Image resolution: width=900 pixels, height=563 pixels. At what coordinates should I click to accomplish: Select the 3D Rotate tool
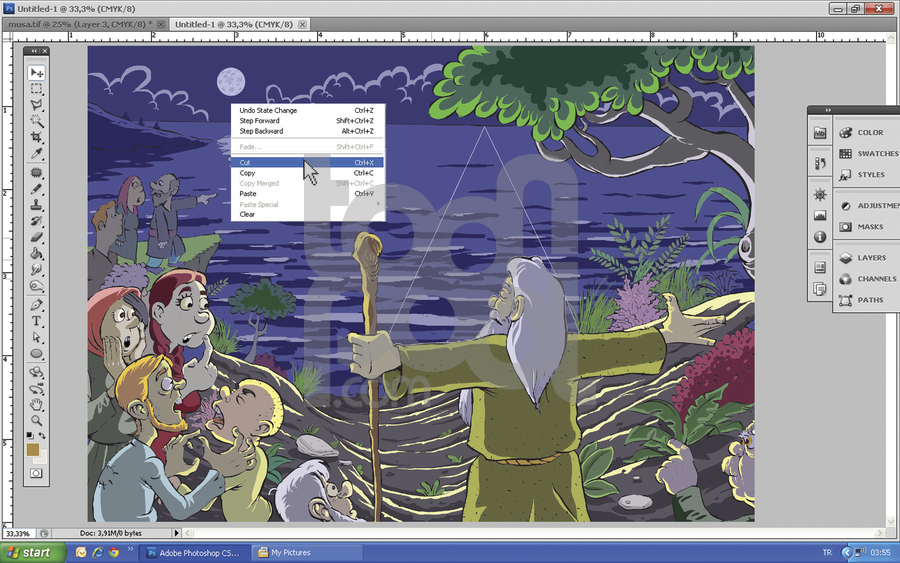(x=36, y=372)
